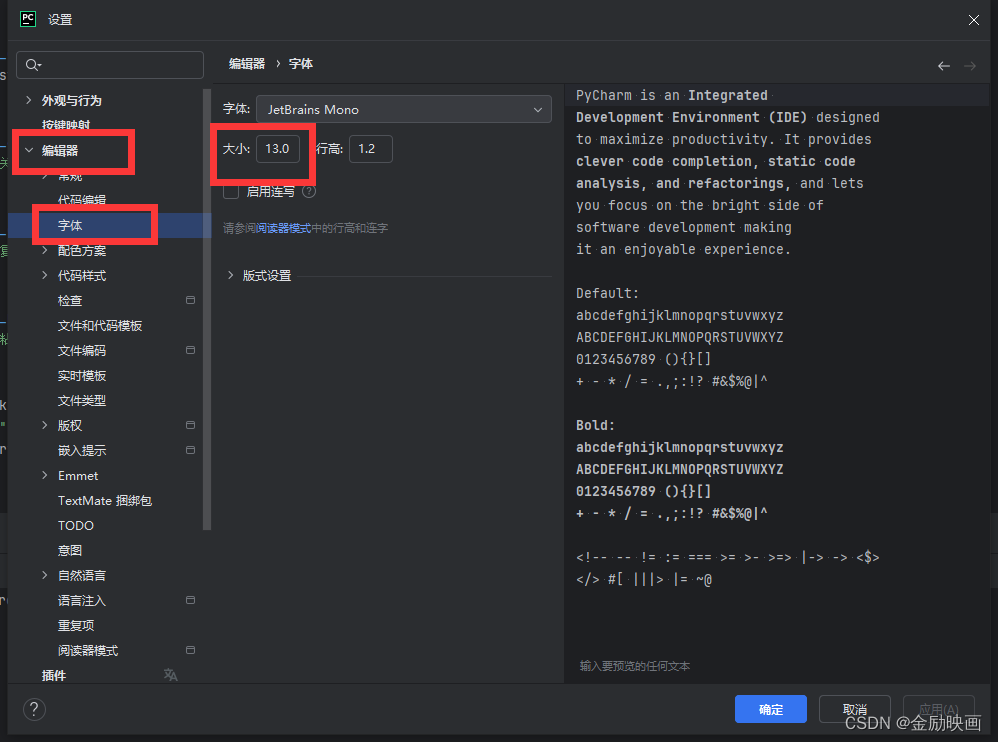This screenshot has width=998, height=742.
Task: Click project-level marker icon beside 语言注入
Action: [190, 600]
